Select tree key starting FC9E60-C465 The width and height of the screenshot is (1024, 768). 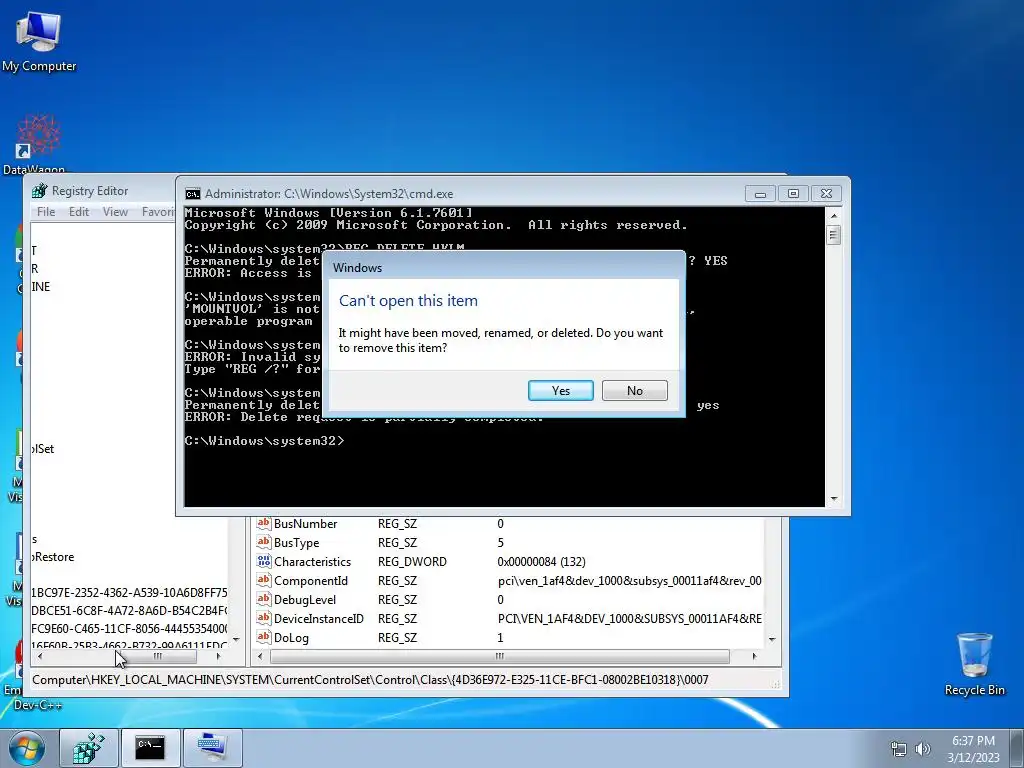tap(129, 628)
